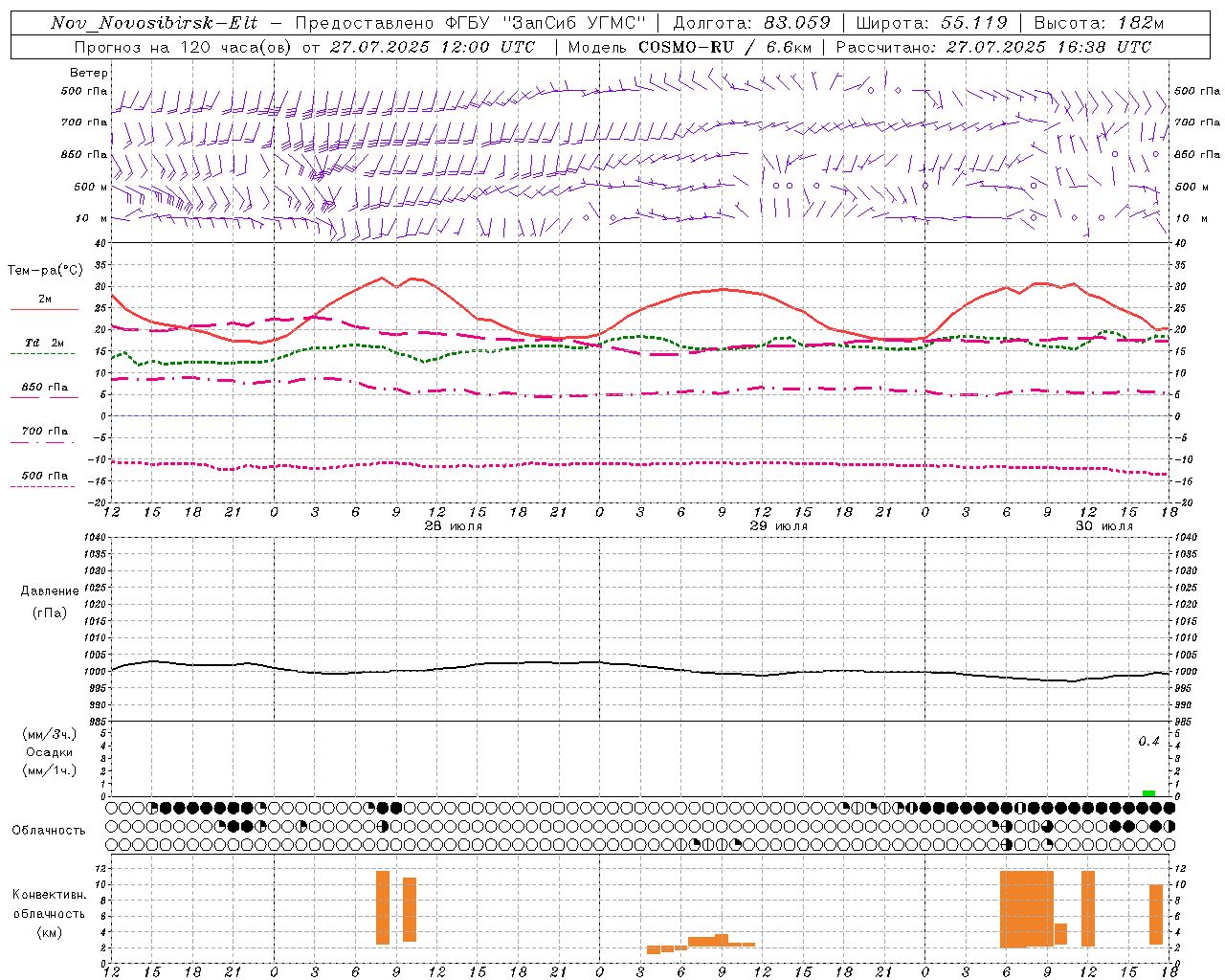
Task: Click the station title Nov_Novosibirsk-Elt
Action: [153, 23]
